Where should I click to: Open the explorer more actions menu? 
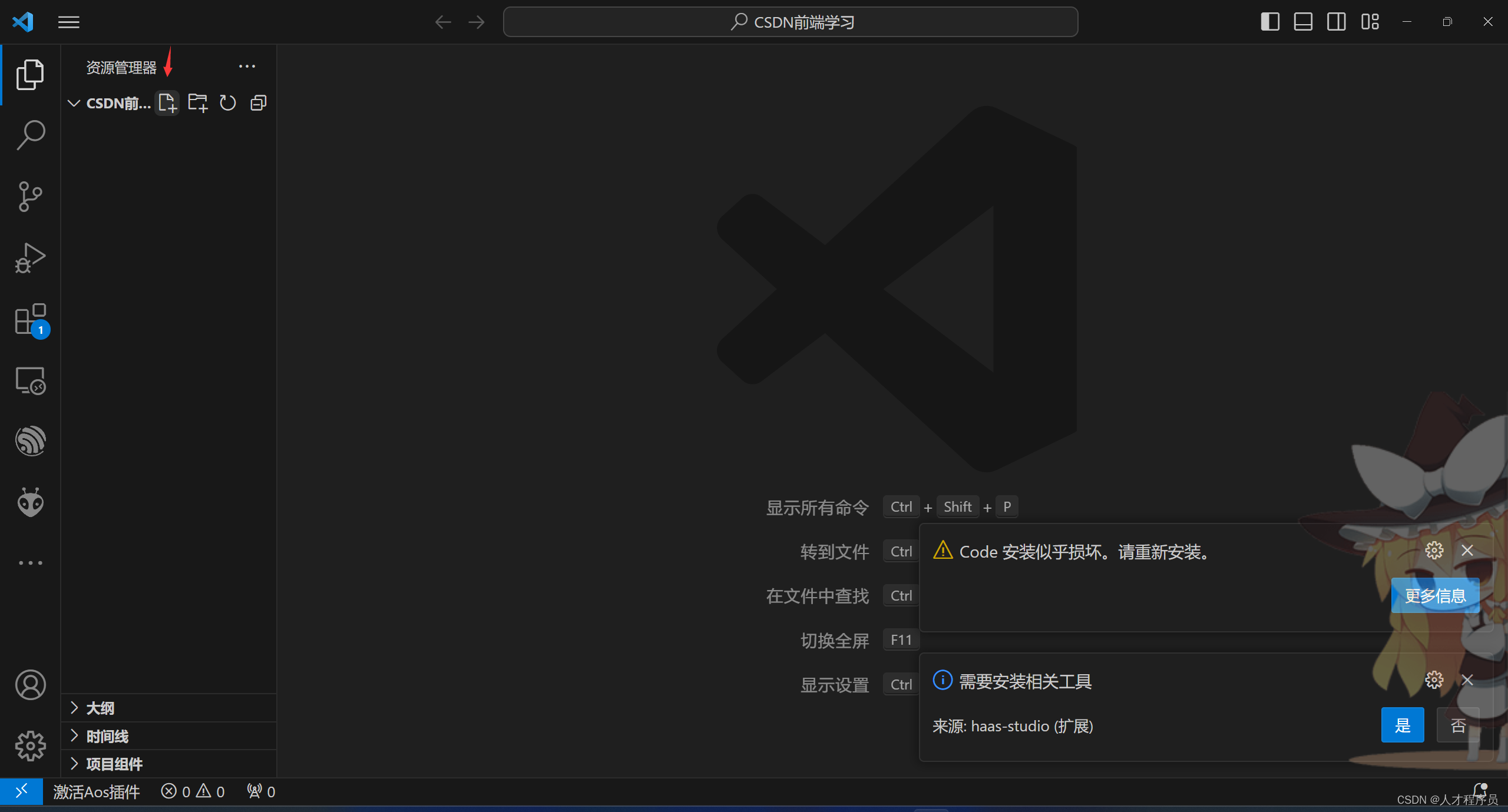click(x=246, y=66)
